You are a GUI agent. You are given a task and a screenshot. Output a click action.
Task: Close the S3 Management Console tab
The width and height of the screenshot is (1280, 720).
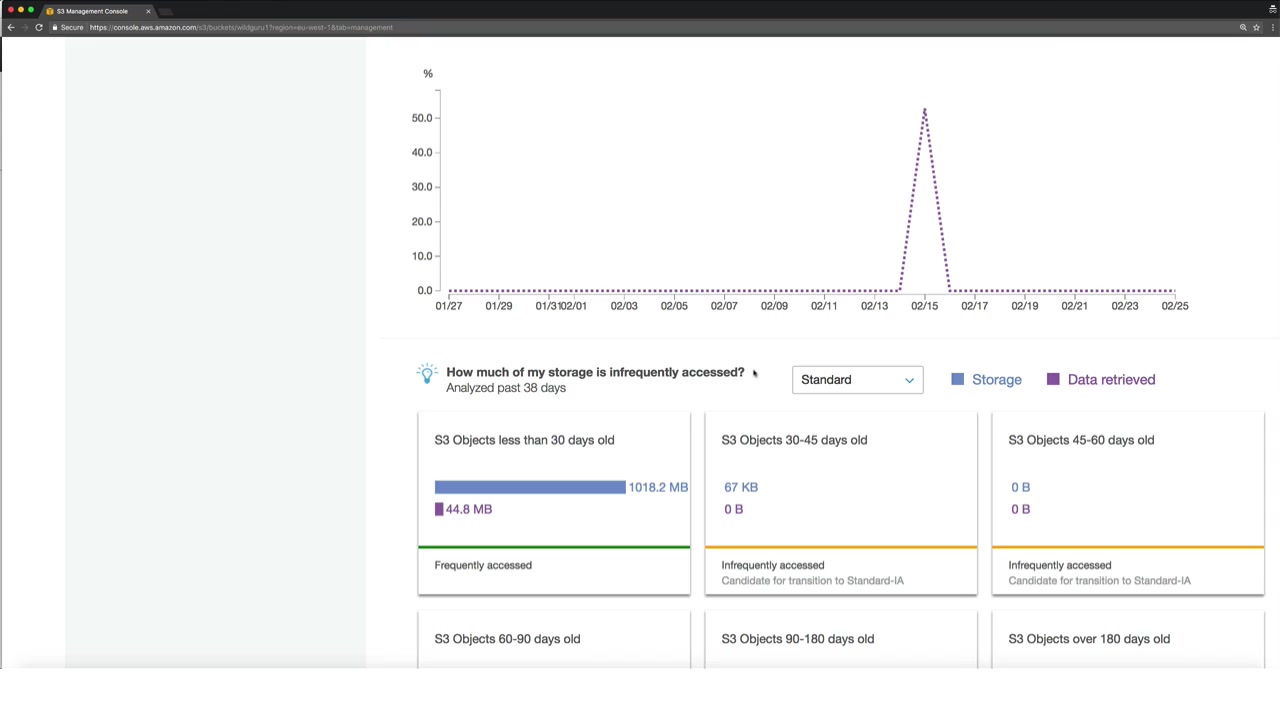click(148, 11)
